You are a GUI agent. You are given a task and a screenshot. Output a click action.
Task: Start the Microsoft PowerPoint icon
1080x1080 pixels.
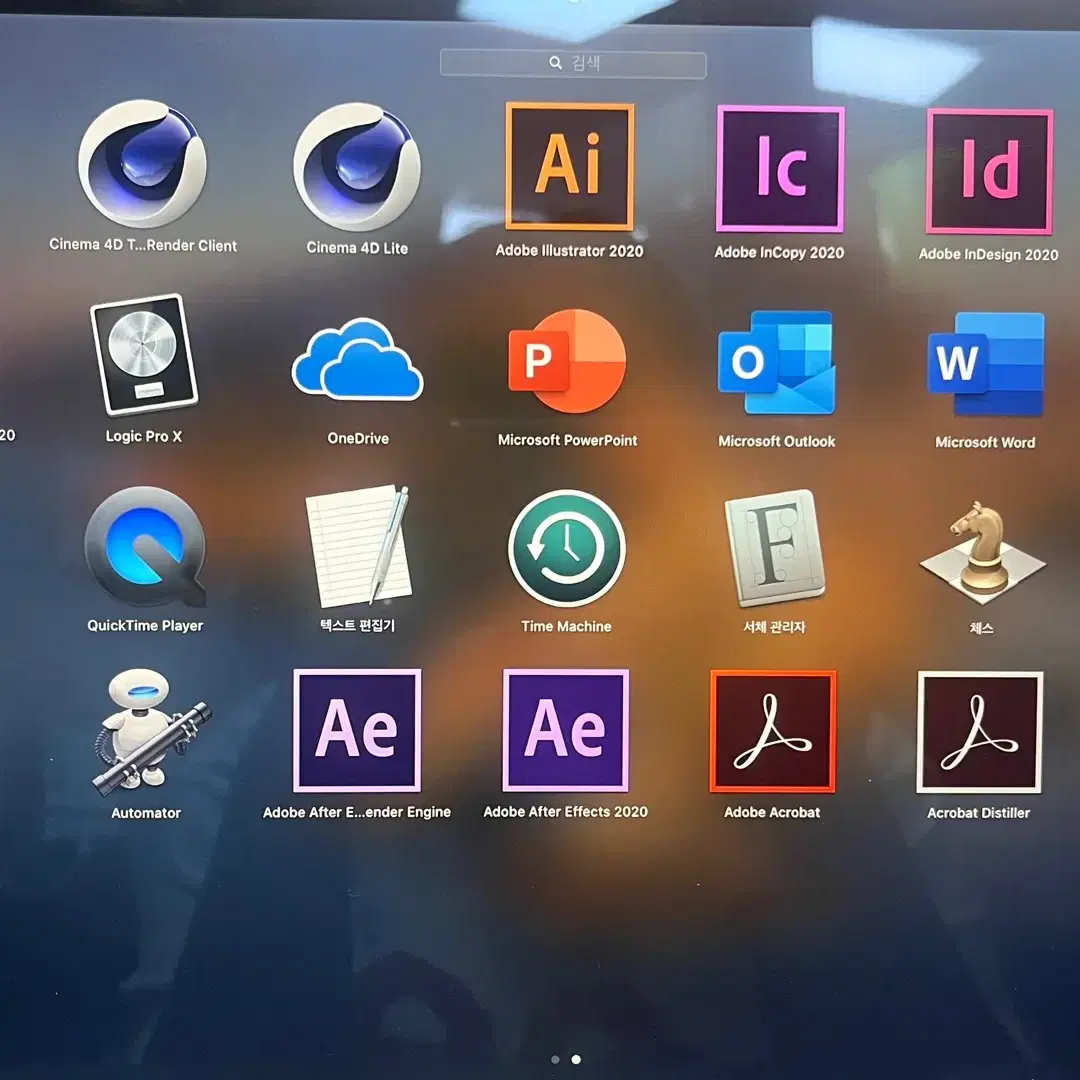pos(568,361)
